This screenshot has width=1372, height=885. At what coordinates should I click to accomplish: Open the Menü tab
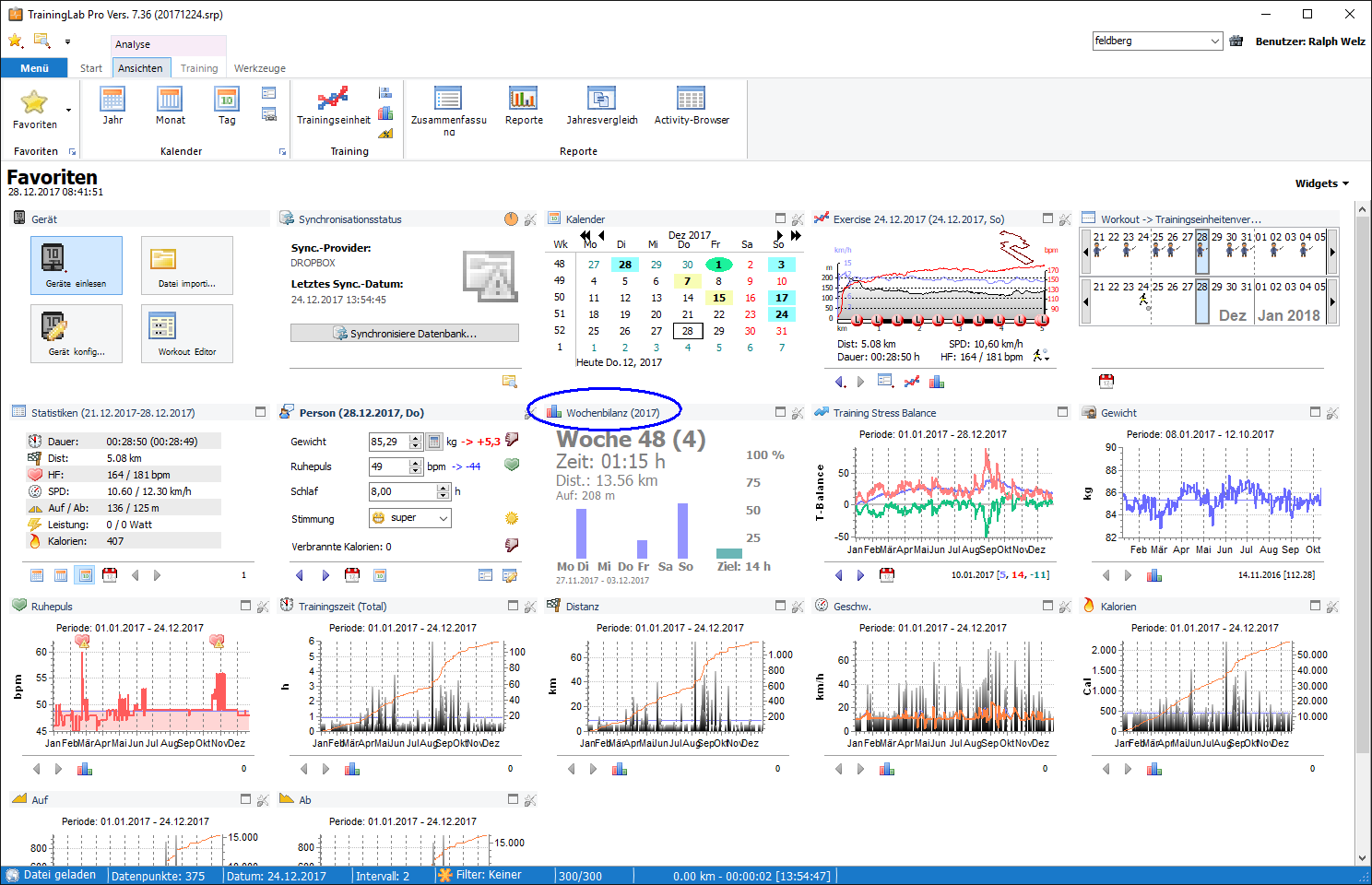point(34,68)
